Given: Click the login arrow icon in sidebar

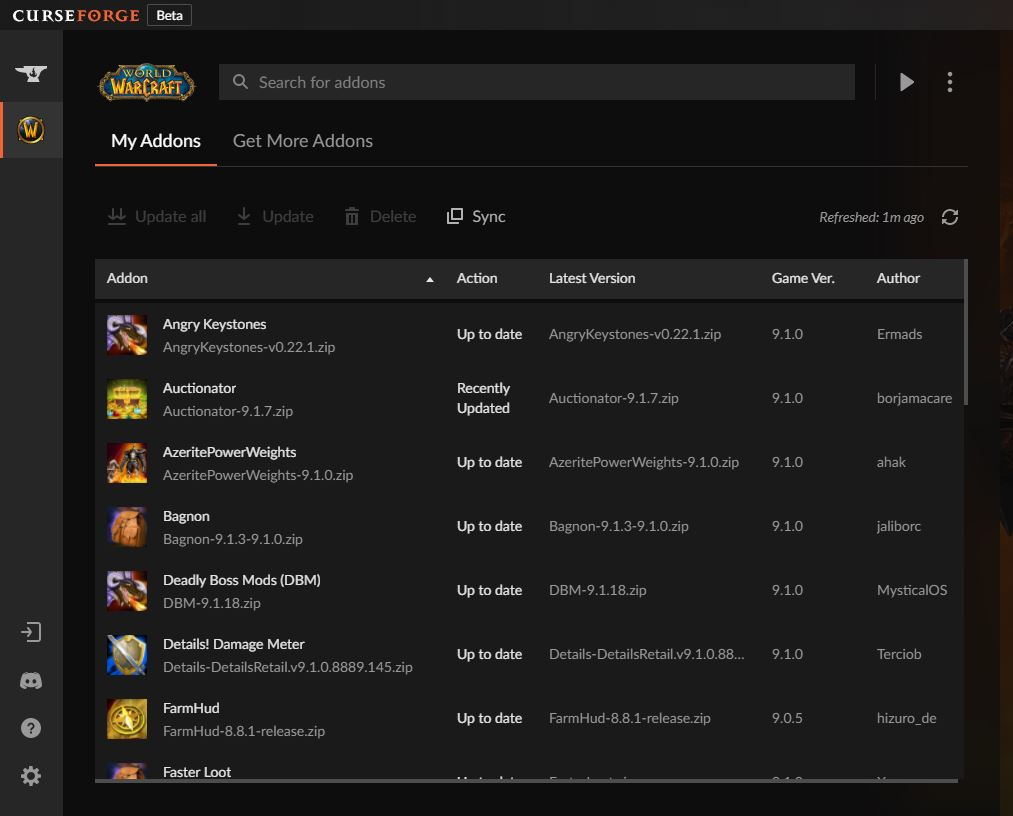Looking at the screenshot, I should tap(31, 632).
